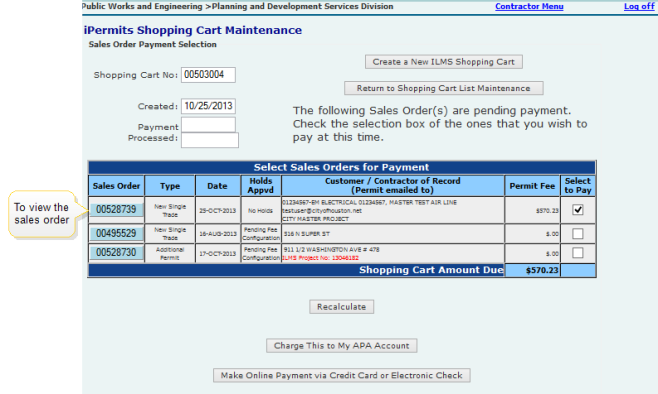Click the Log off link
The height and width of the screenshot is (394, 658).
639,6
